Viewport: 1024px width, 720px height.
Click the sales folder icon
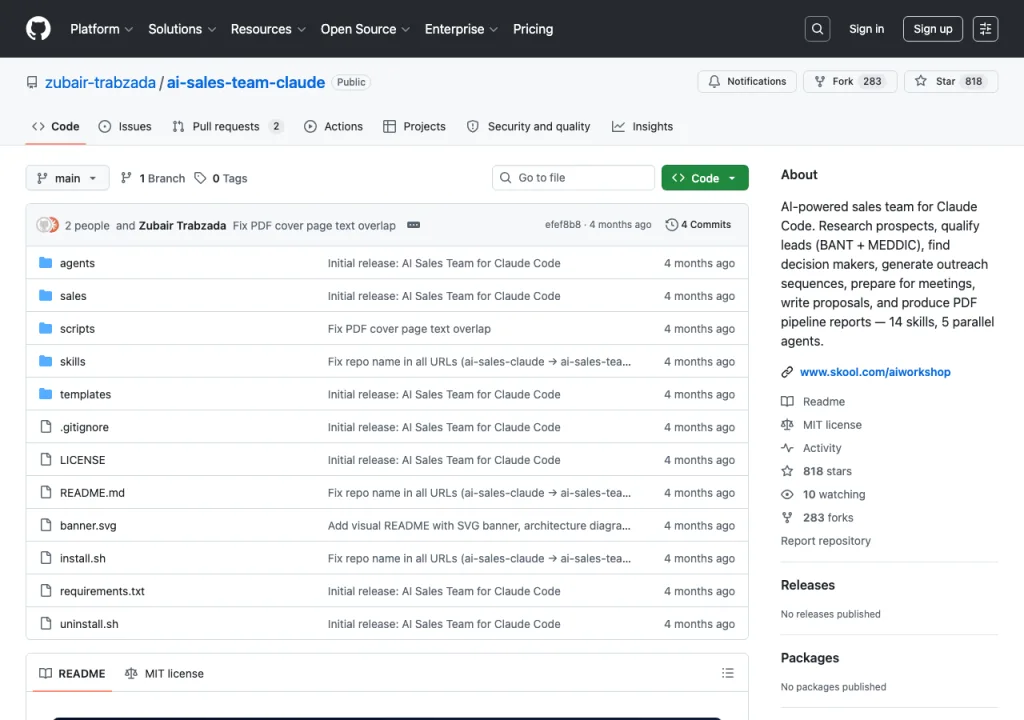pos(45,295)
